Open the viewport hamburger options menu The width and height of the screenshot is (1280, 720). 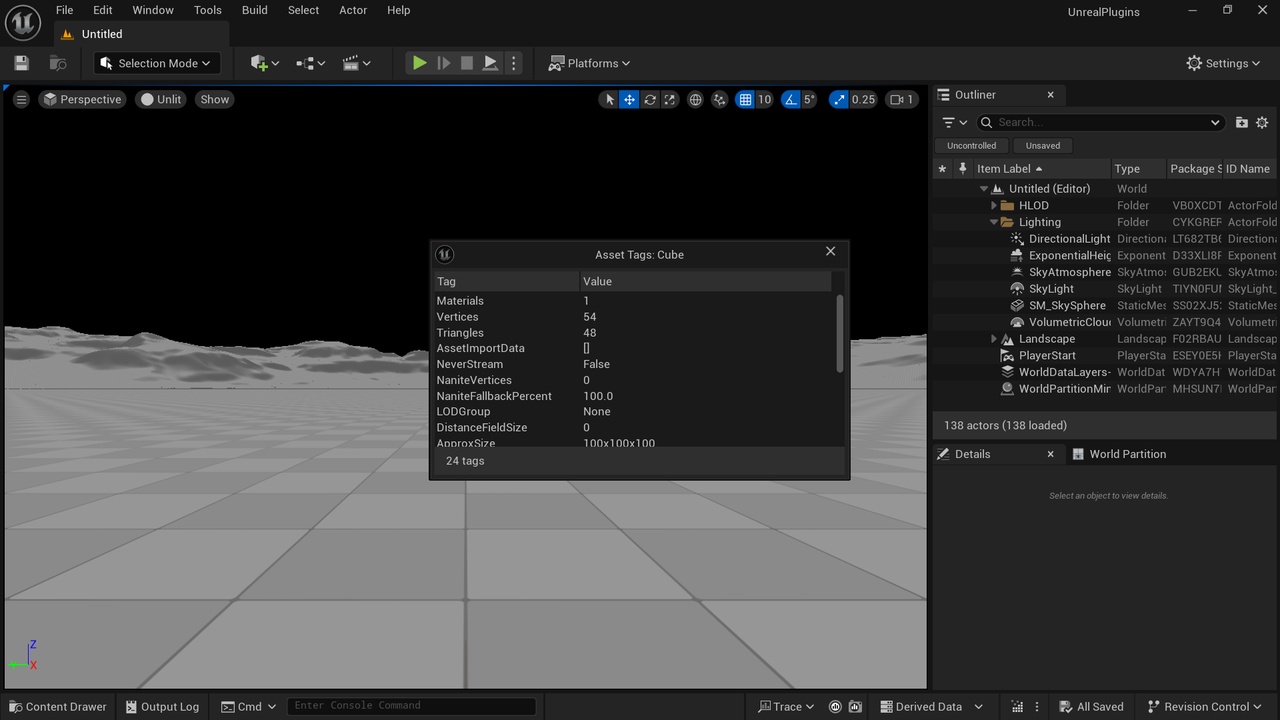[x=21, y=99]
